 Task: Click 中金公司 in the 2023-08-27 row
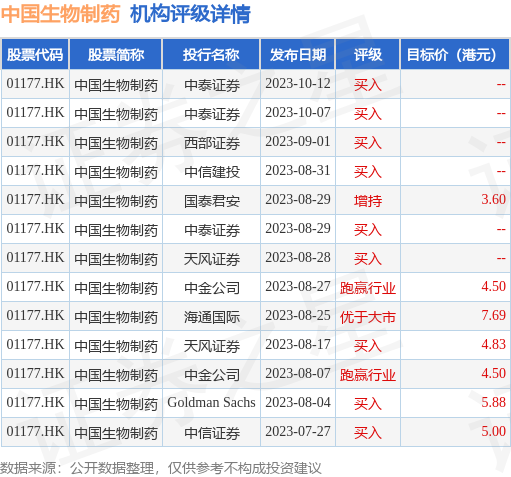pos(212,288)
